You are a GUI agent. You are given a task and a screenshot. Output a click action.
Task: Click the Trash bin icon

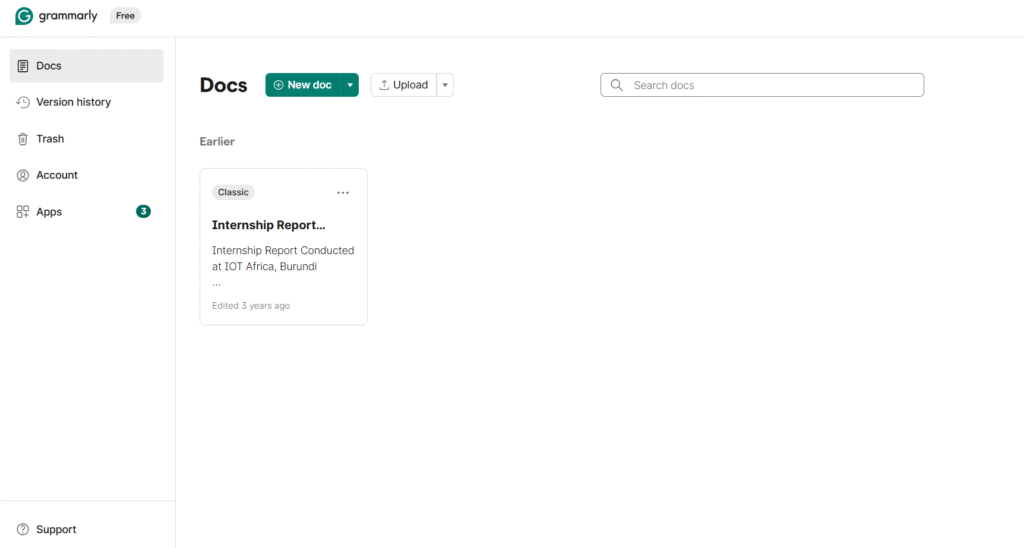(x=23, y=139)
